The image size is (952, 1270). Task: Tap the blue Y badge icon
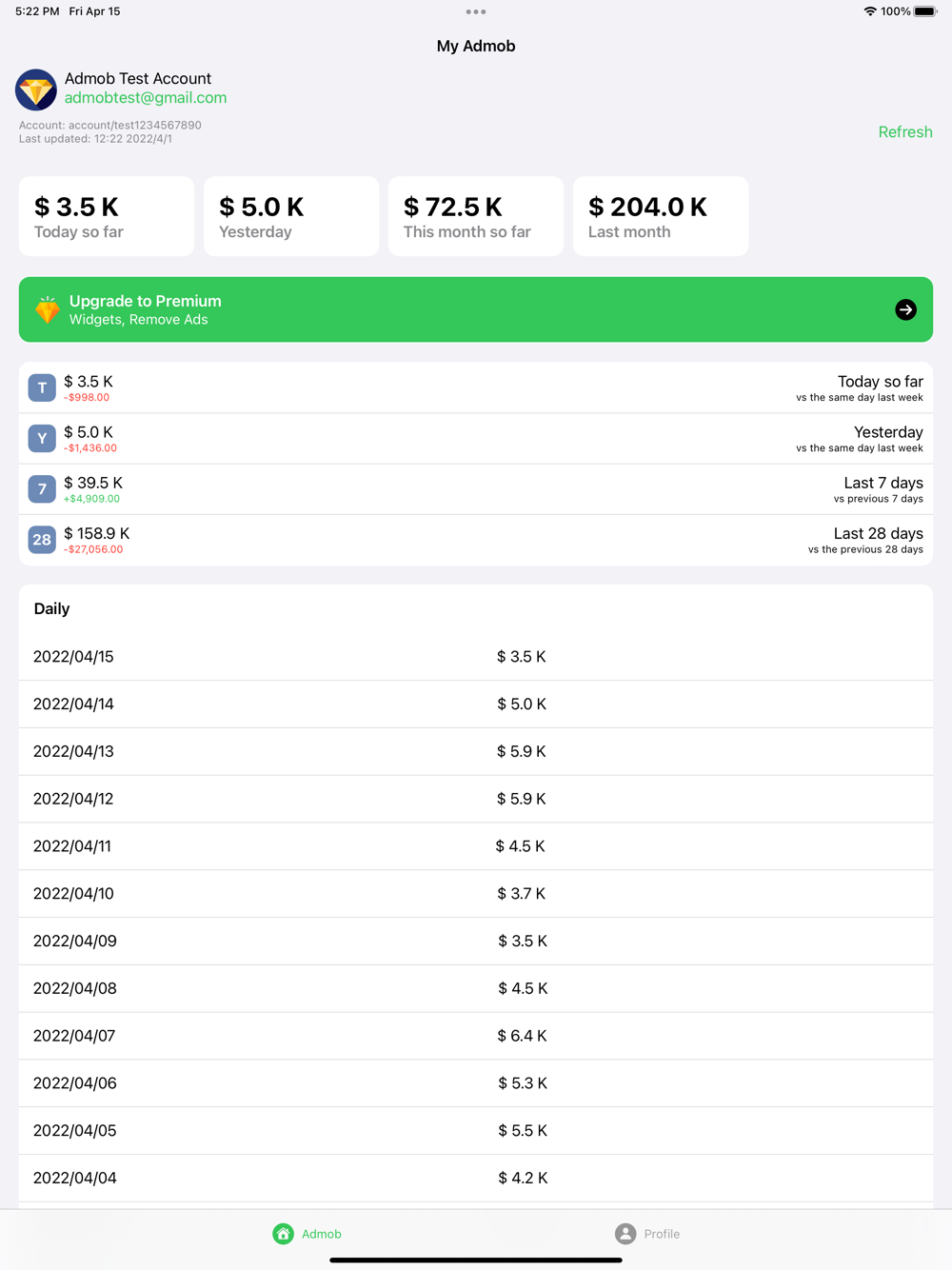(42, 438)
